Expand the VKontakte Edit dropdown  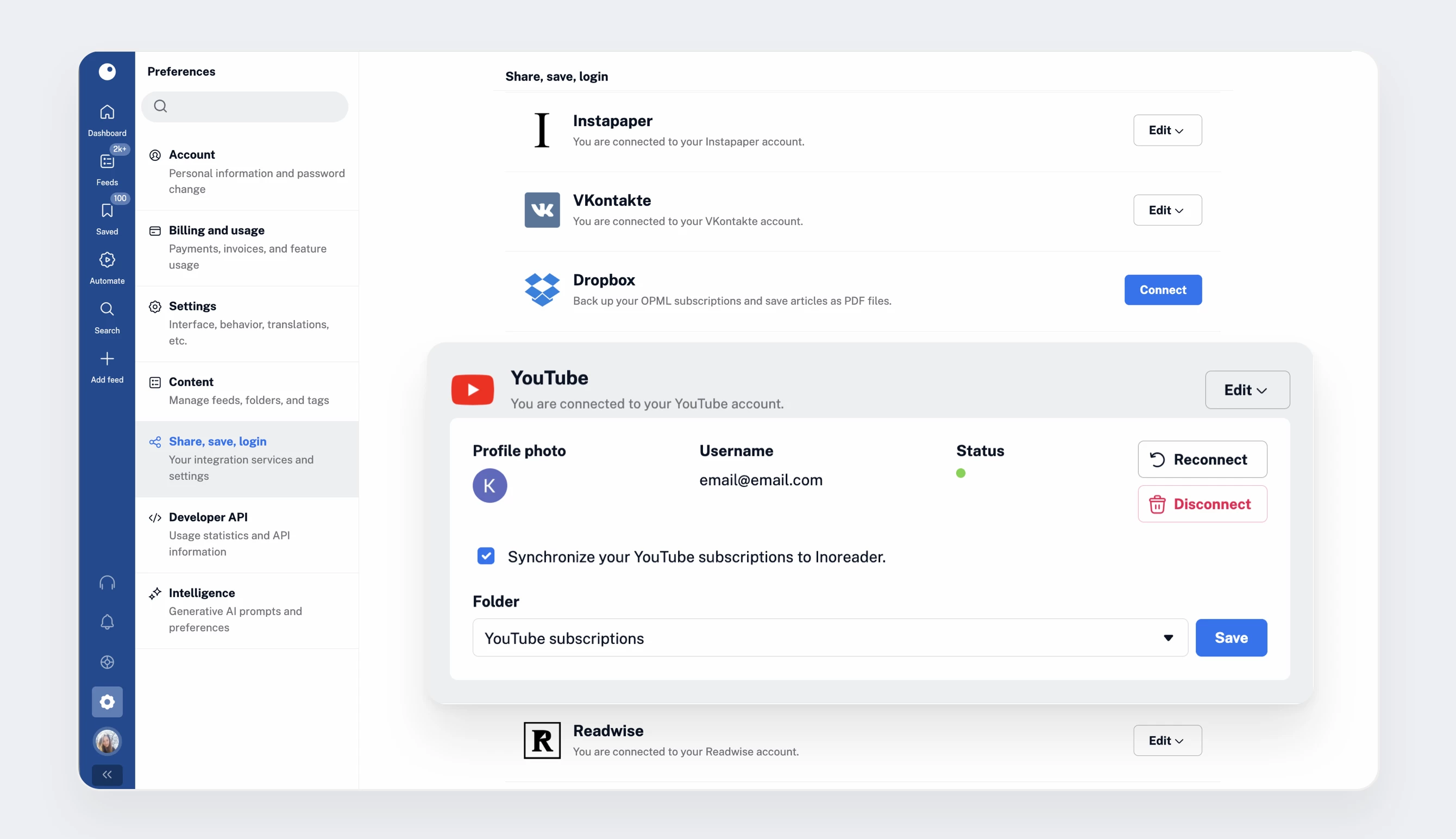[x=1167, y=210]
